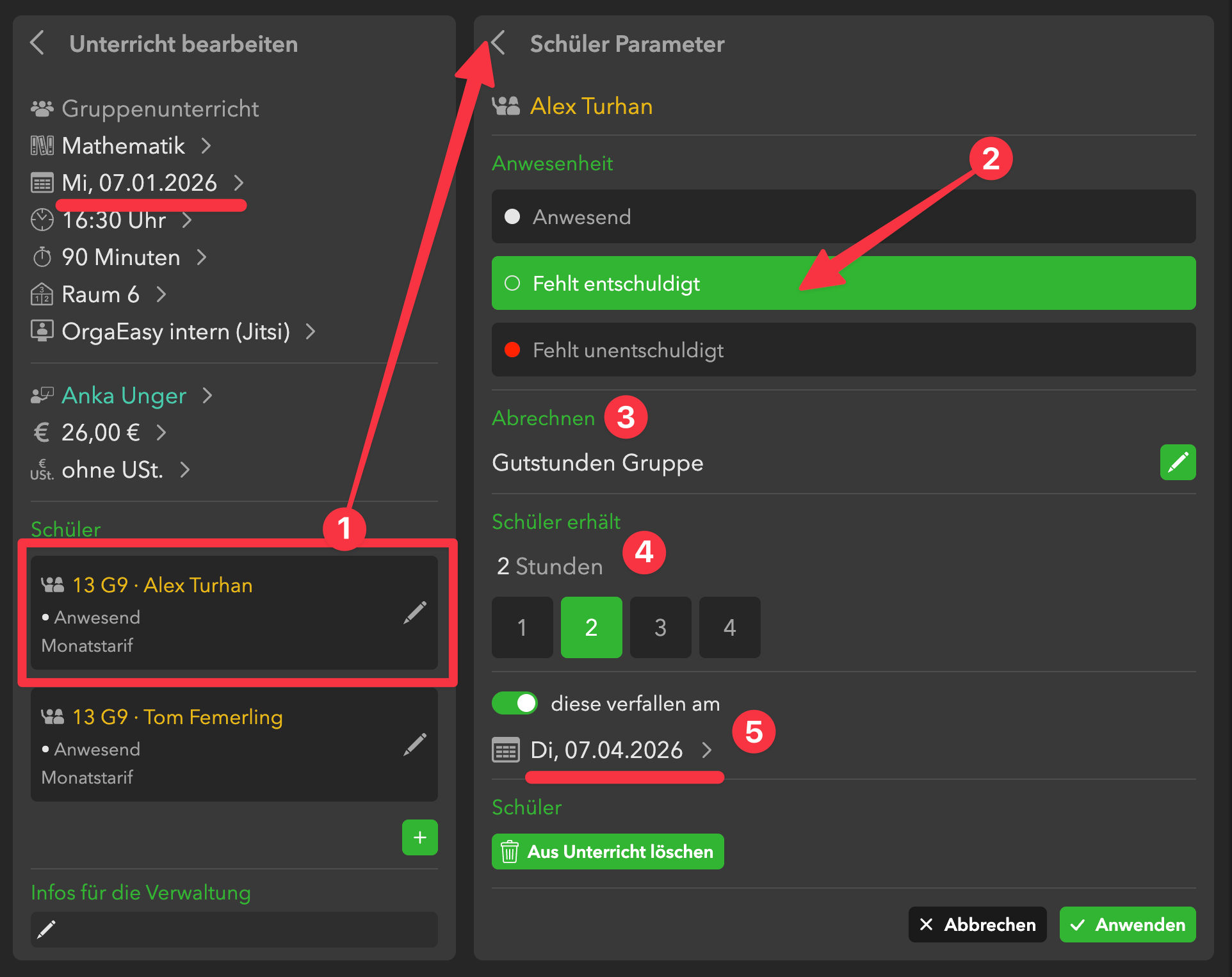Edit Tom Femerling student entry pencil
This screenshot has height=977, width=1232.
tap(415, 745)
